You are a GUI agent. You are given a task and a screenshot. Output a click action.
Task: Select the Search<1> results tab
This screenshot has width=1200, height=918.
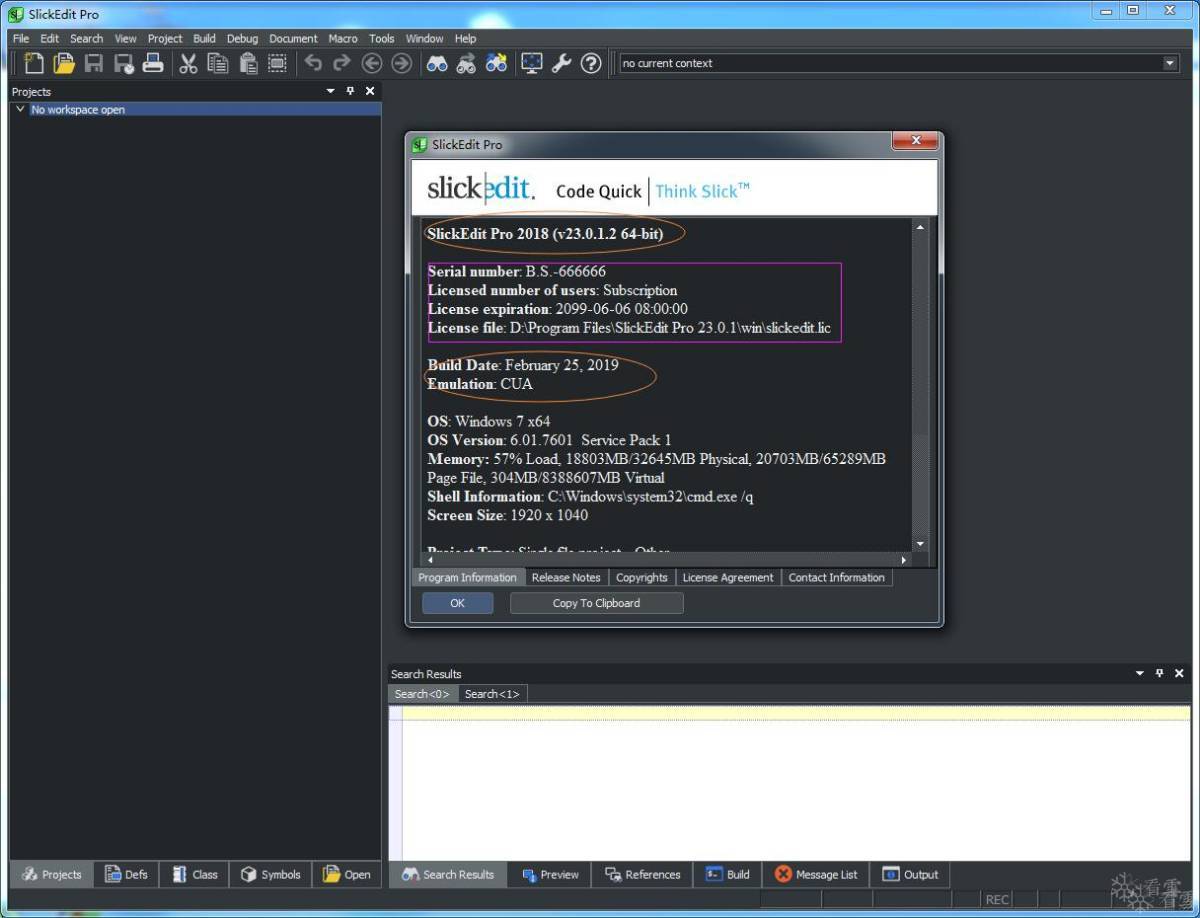pyautogui.click(x=492, y=693)
